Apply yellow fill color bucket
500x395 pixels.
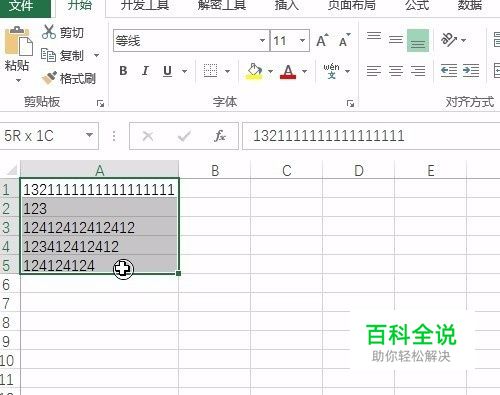[255, 71]
